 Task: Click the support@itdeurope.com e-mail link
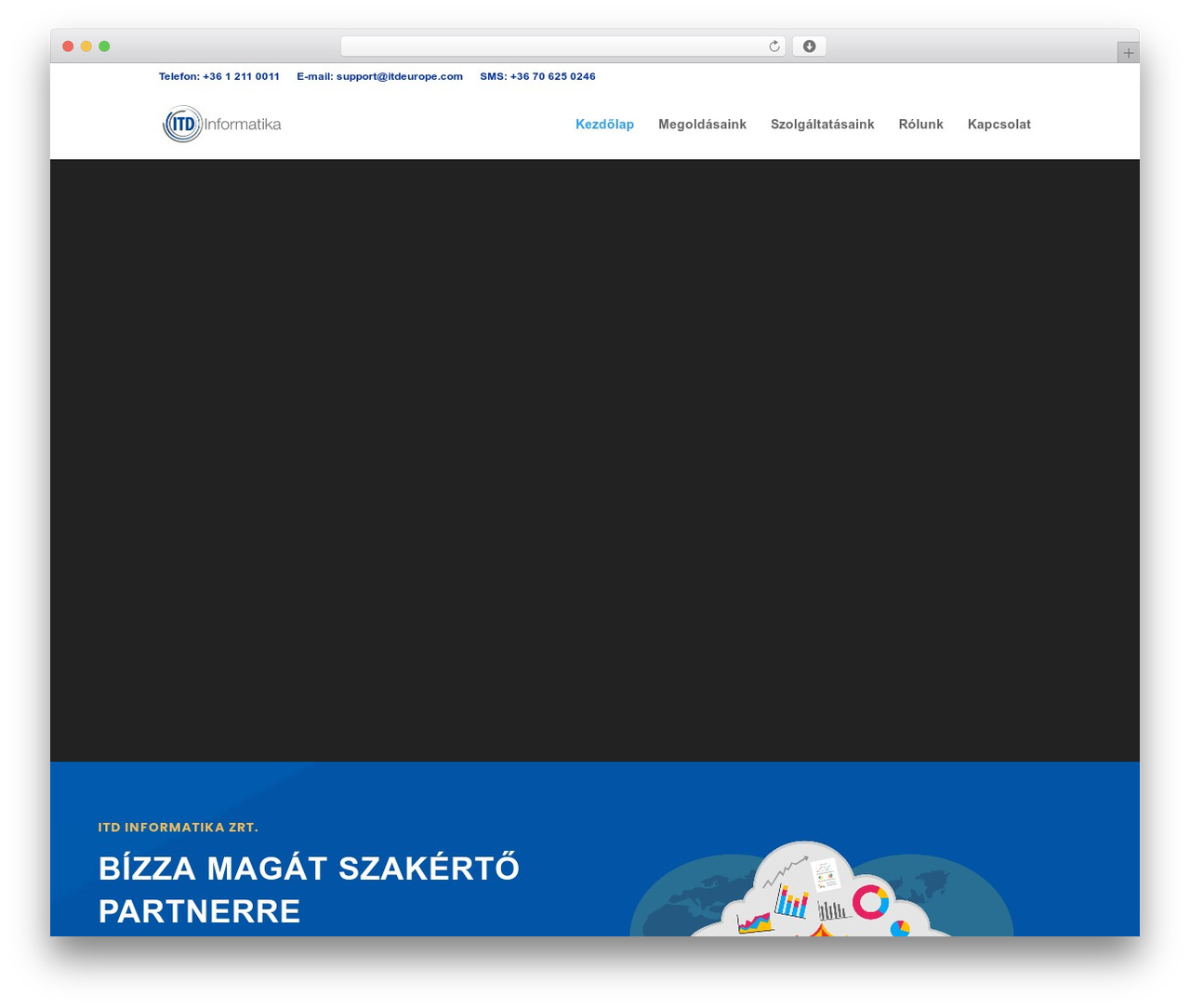(x=400, y=76)
